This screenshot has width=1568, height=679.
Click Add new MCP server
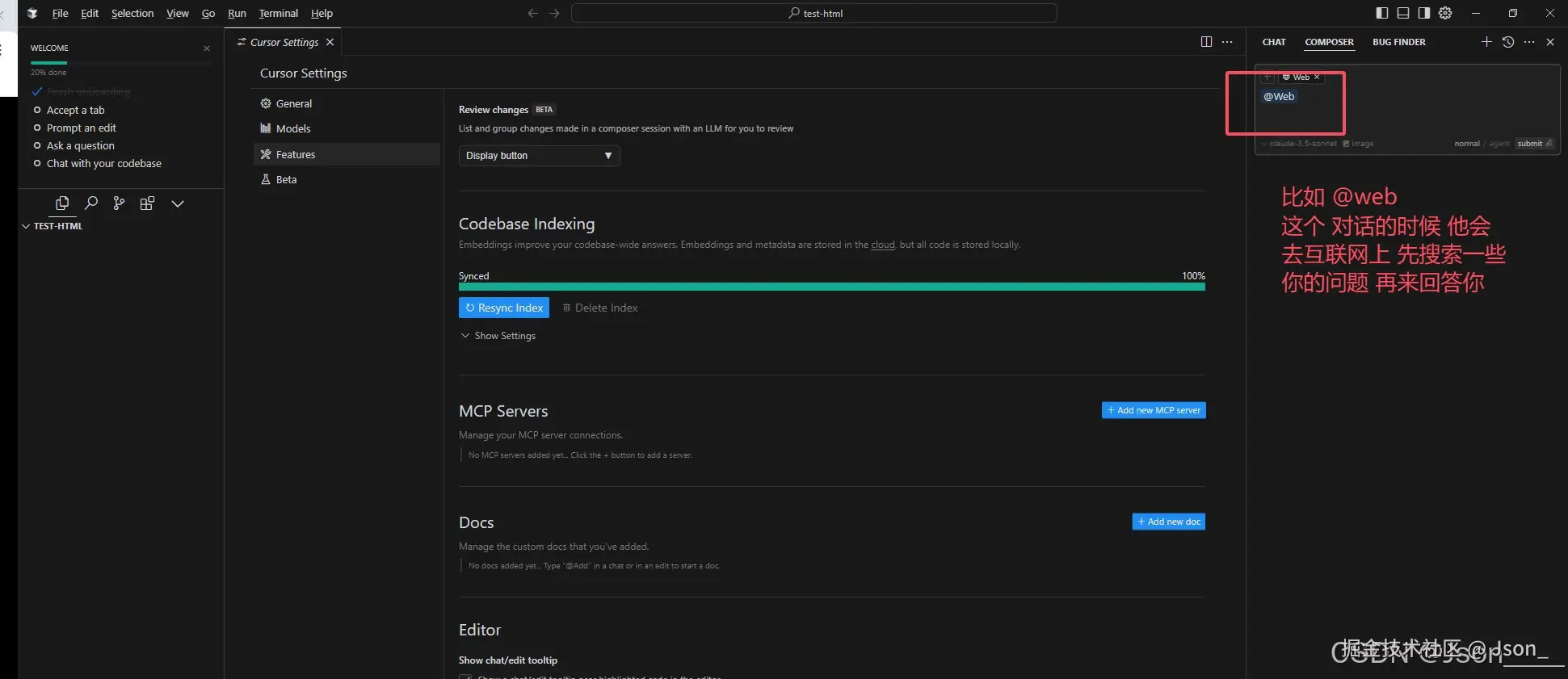point(1153,410)
